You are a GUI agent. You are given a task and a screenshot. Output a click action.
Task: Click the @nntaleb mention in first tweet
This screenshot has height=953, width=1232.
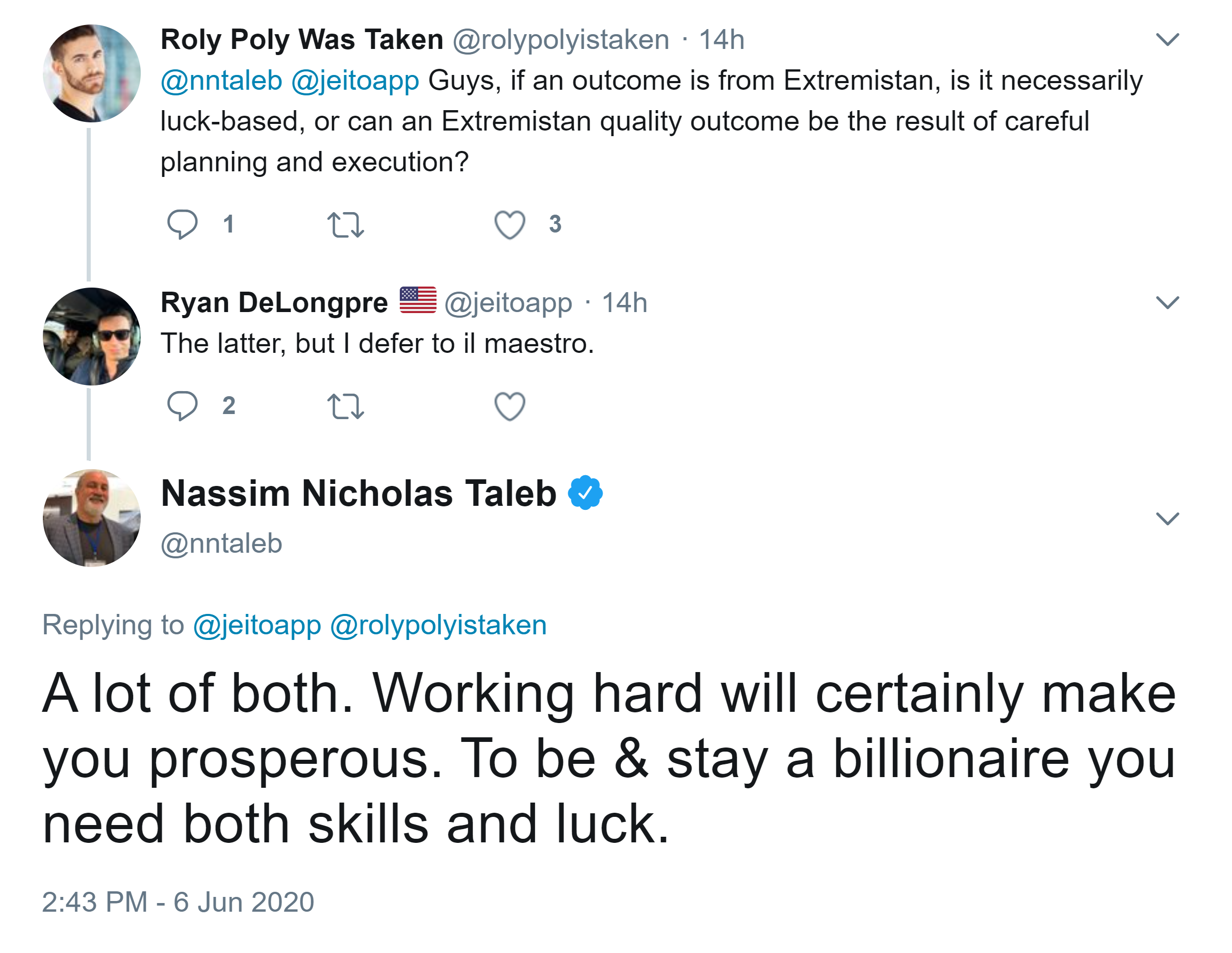[221, 81]
